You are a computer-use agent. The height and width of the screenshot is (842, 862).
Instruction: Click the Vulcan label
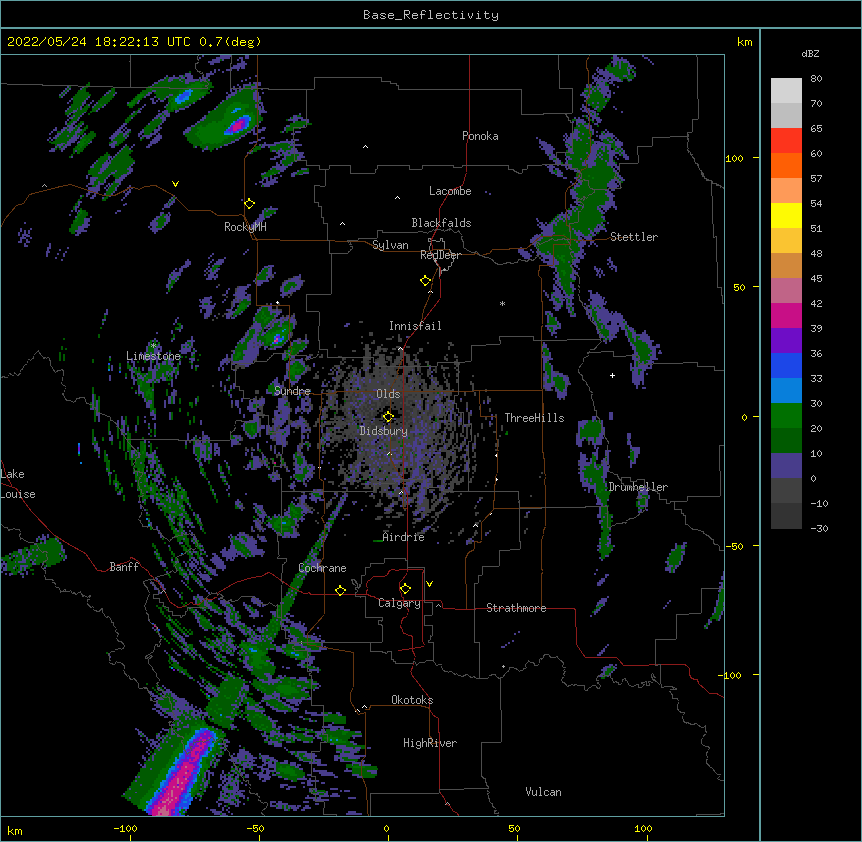(x=543, y=792)
